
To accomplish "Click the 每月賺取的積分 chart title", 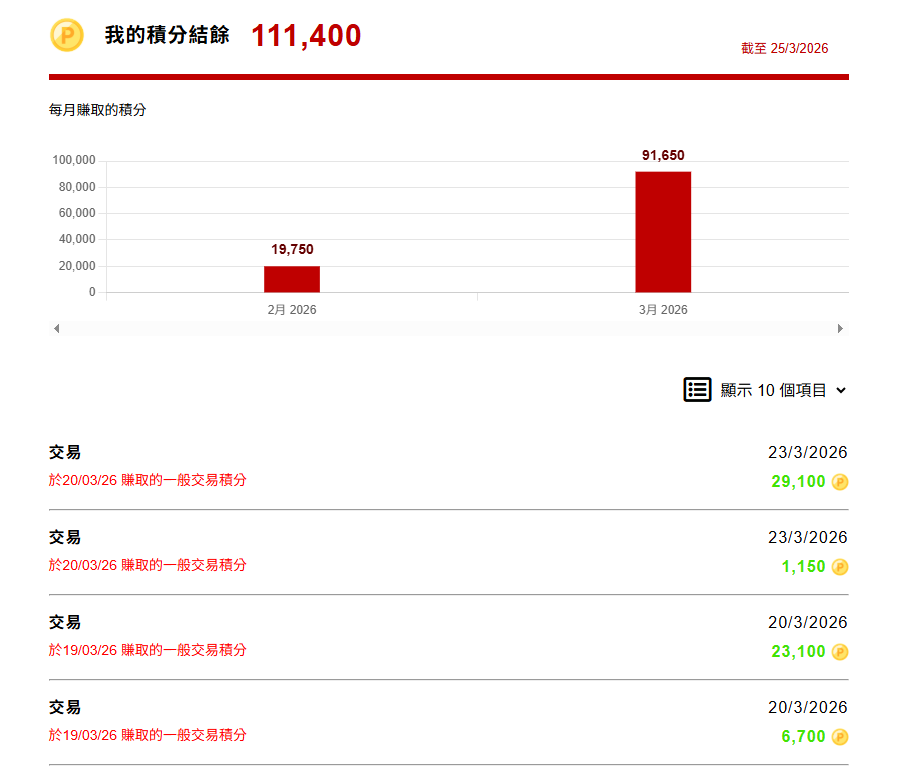I will (x=98, y=110).
